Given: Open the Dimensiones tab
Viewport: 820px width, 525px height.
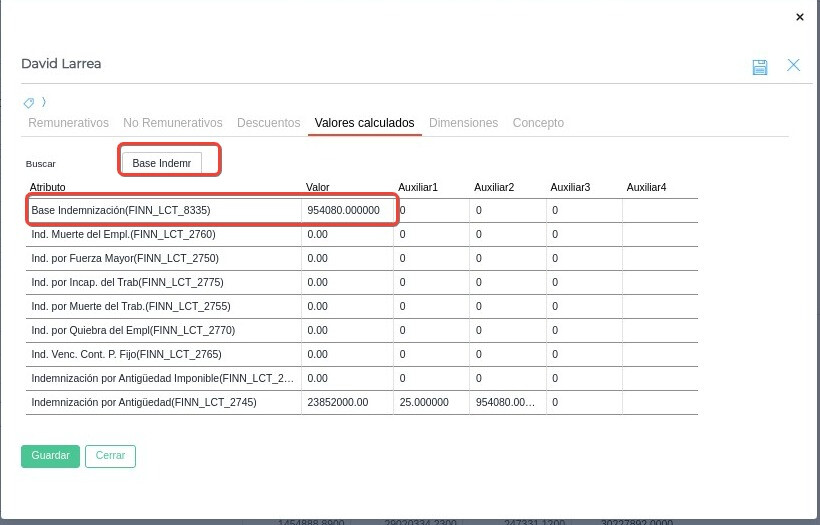Looking at the screenshot, I should tap(463, 123).
